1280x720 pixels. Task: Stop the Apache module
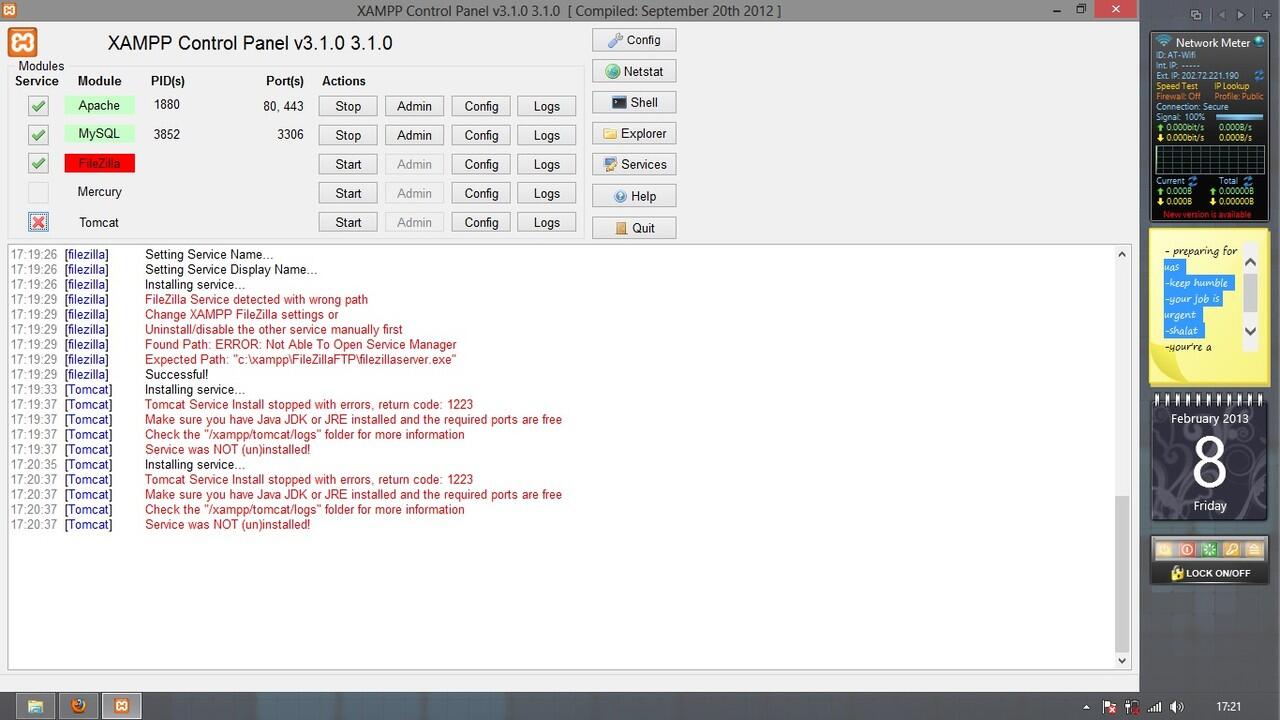point(348,106)
